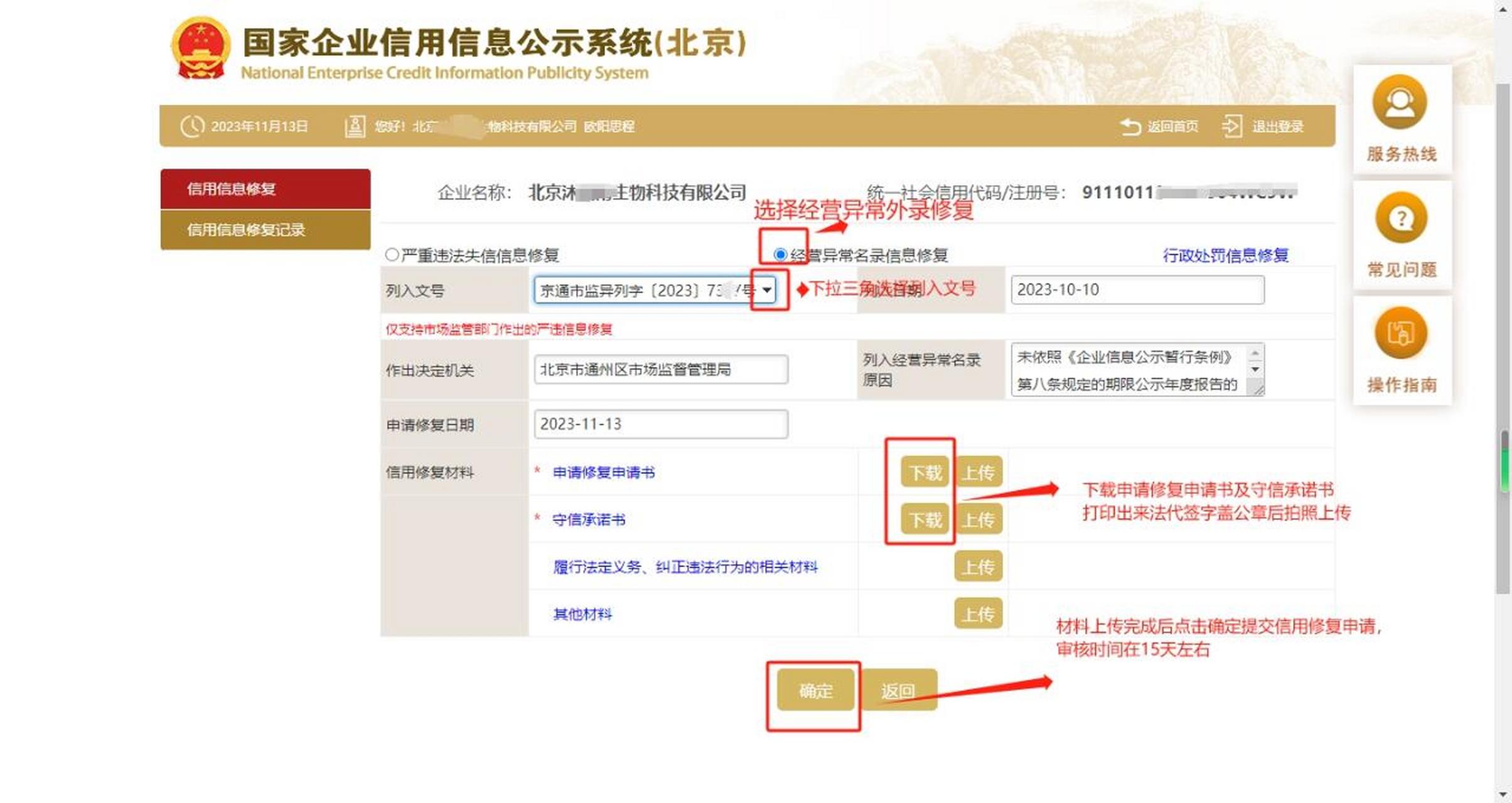Click 申请修复申请书 link
The image size is (1512, 803).
[x=603, y=472]
